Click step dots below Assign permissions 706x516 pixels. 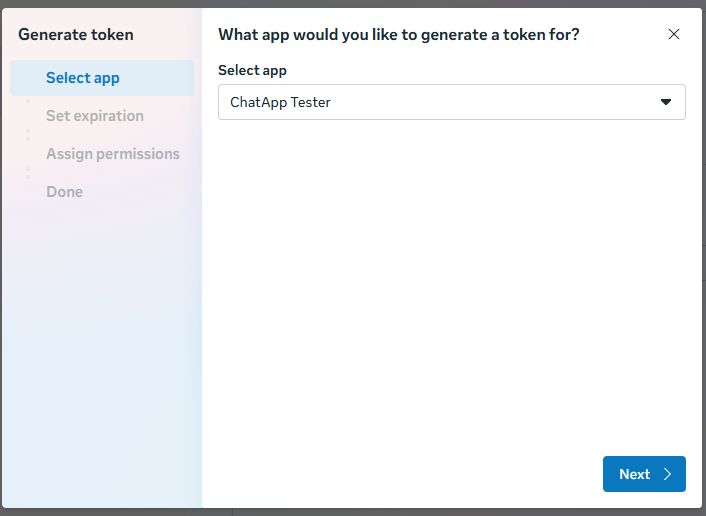(x=28, y=173)
